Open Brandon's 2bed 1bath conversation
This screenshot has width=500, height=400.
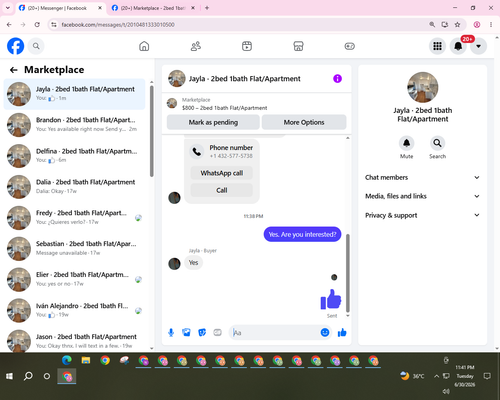click(x=75, y=125)
